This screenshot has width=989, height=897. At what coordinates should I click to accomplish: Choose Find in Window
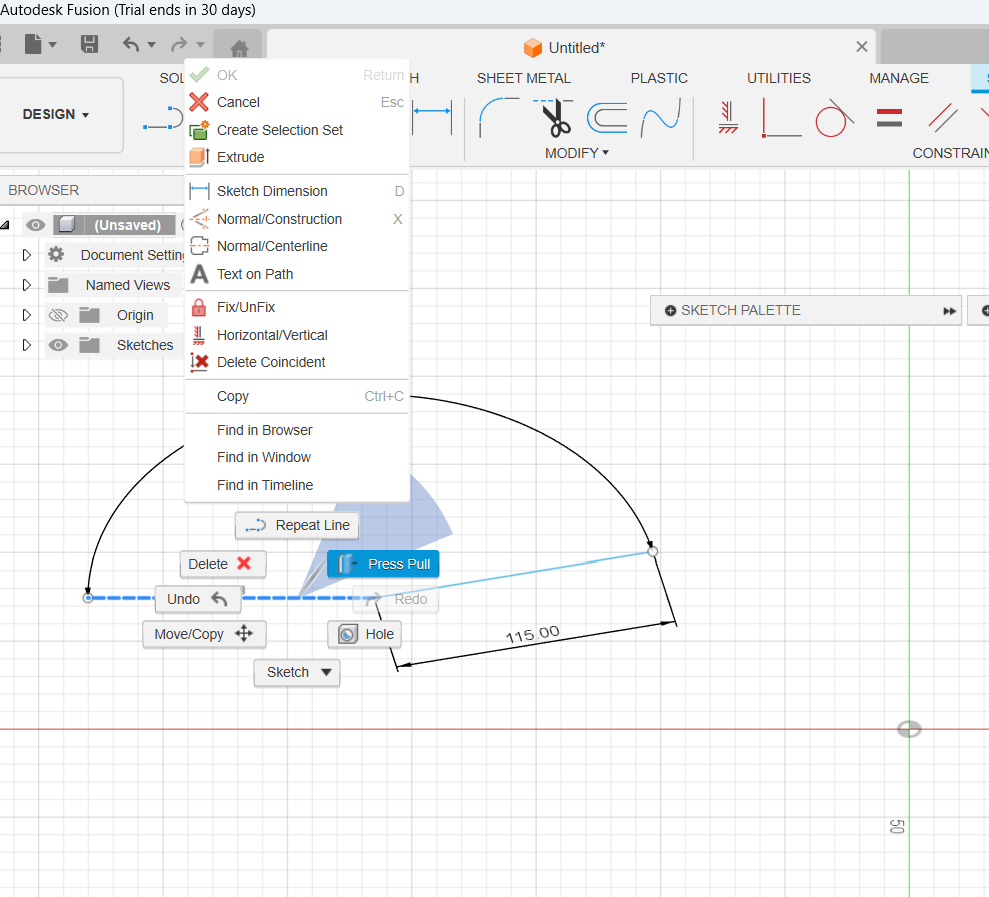[296, 457]
